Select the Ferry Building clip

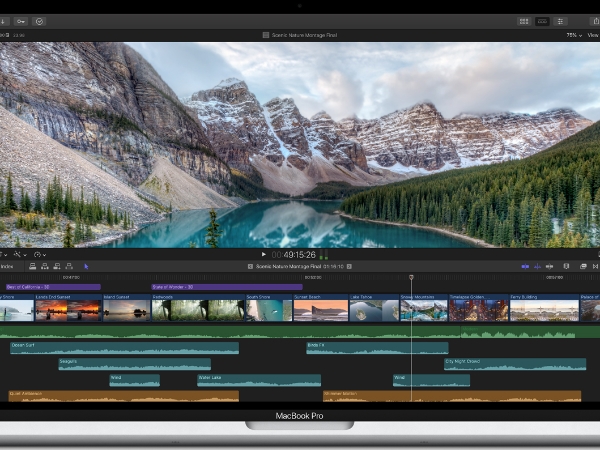pos(545,308)
